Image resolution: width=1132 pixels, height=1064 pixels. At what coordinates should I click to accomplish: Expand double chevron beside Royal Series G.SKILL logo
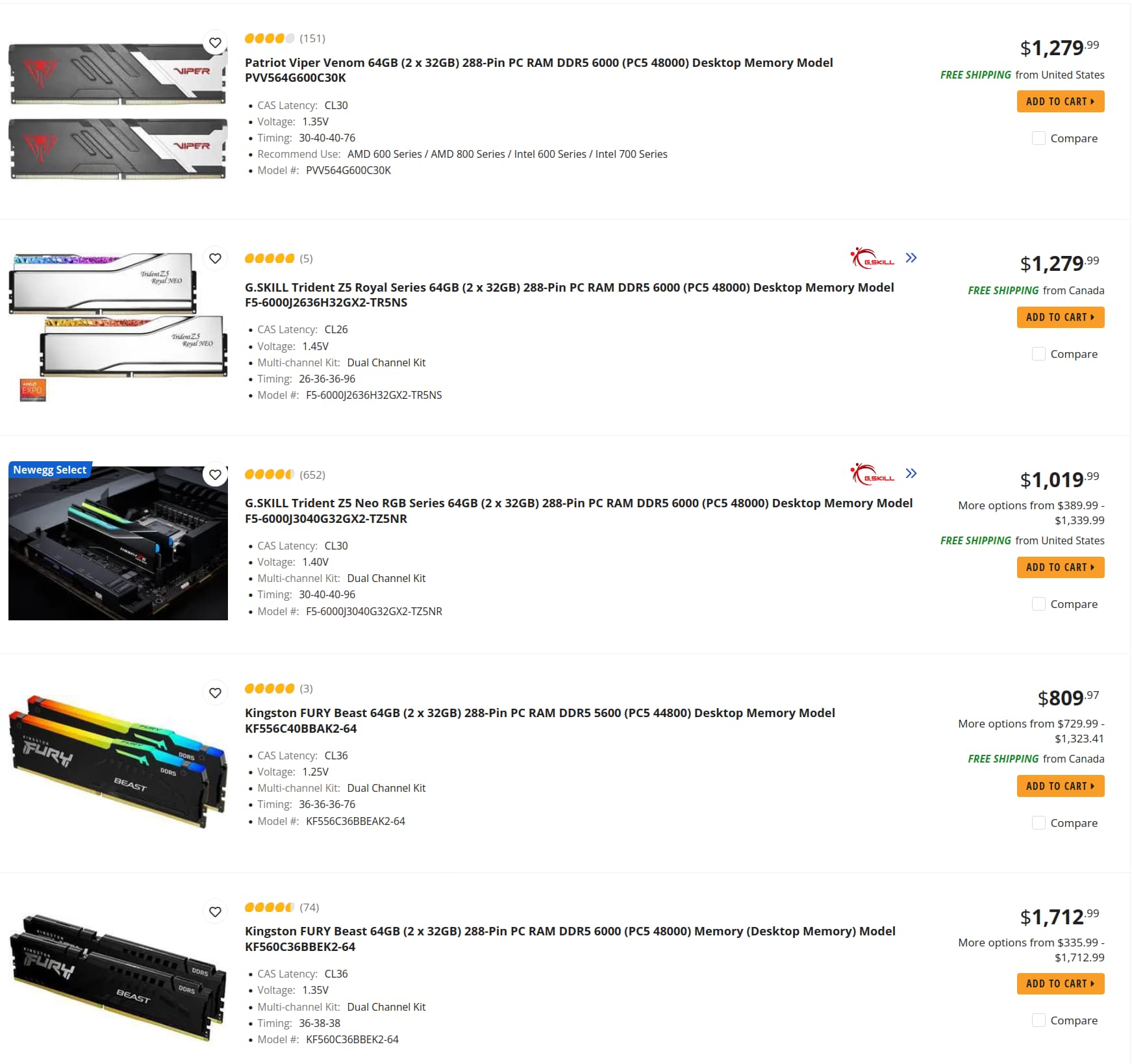[x=911, y=258]
